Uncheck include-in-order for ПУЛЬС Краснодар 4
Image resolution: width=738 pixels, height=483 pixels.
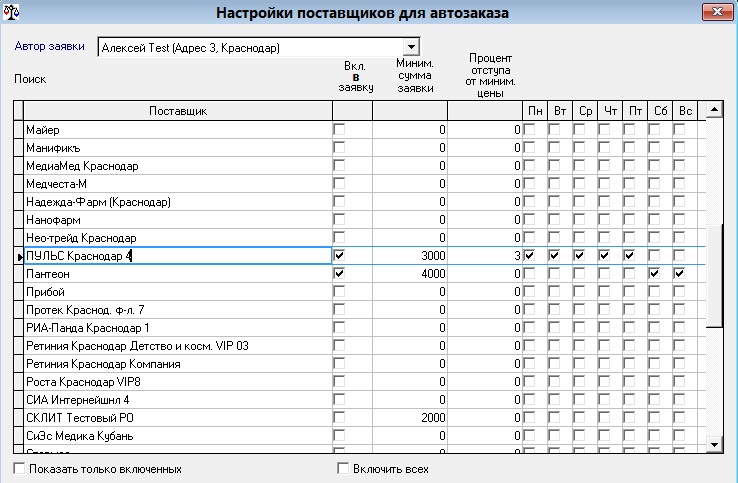point(339,256)
